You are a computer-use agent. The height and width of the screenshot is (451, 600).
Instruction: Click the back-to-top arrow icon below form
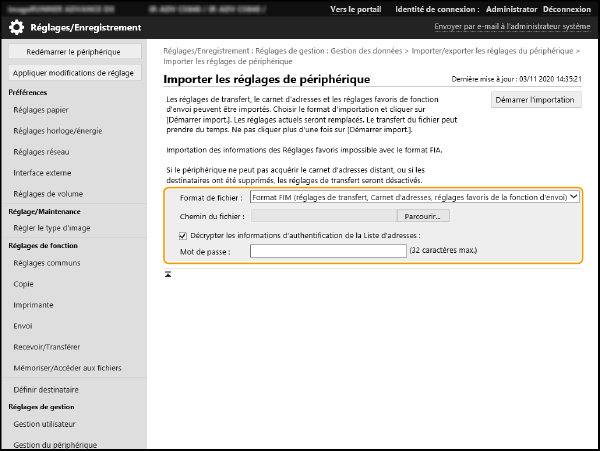pos(168,273)
